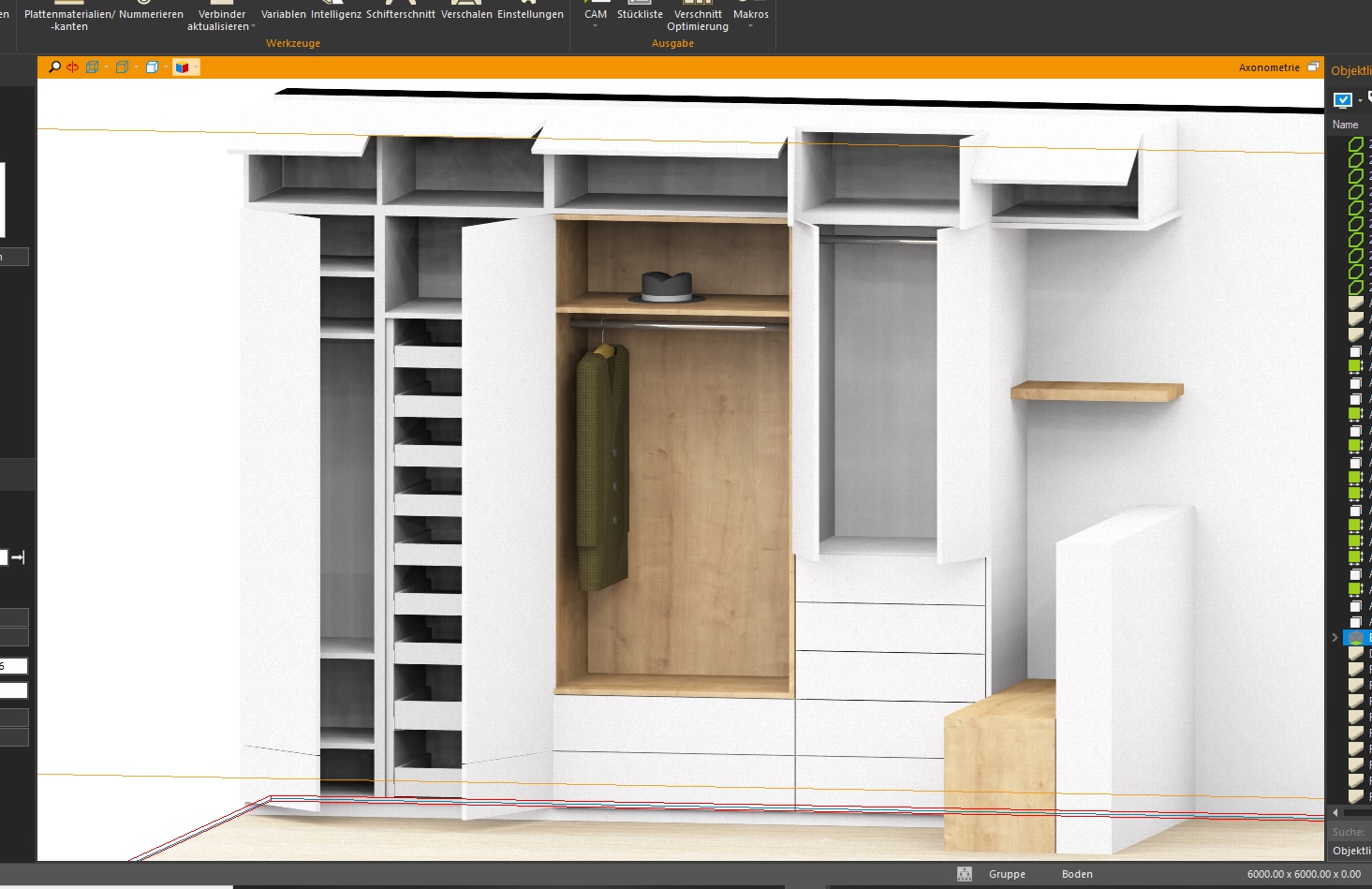The image size is (1372, 889).
Task: Select the highlighted blue cube group row in object list
Action: (x=1358, y=638)
